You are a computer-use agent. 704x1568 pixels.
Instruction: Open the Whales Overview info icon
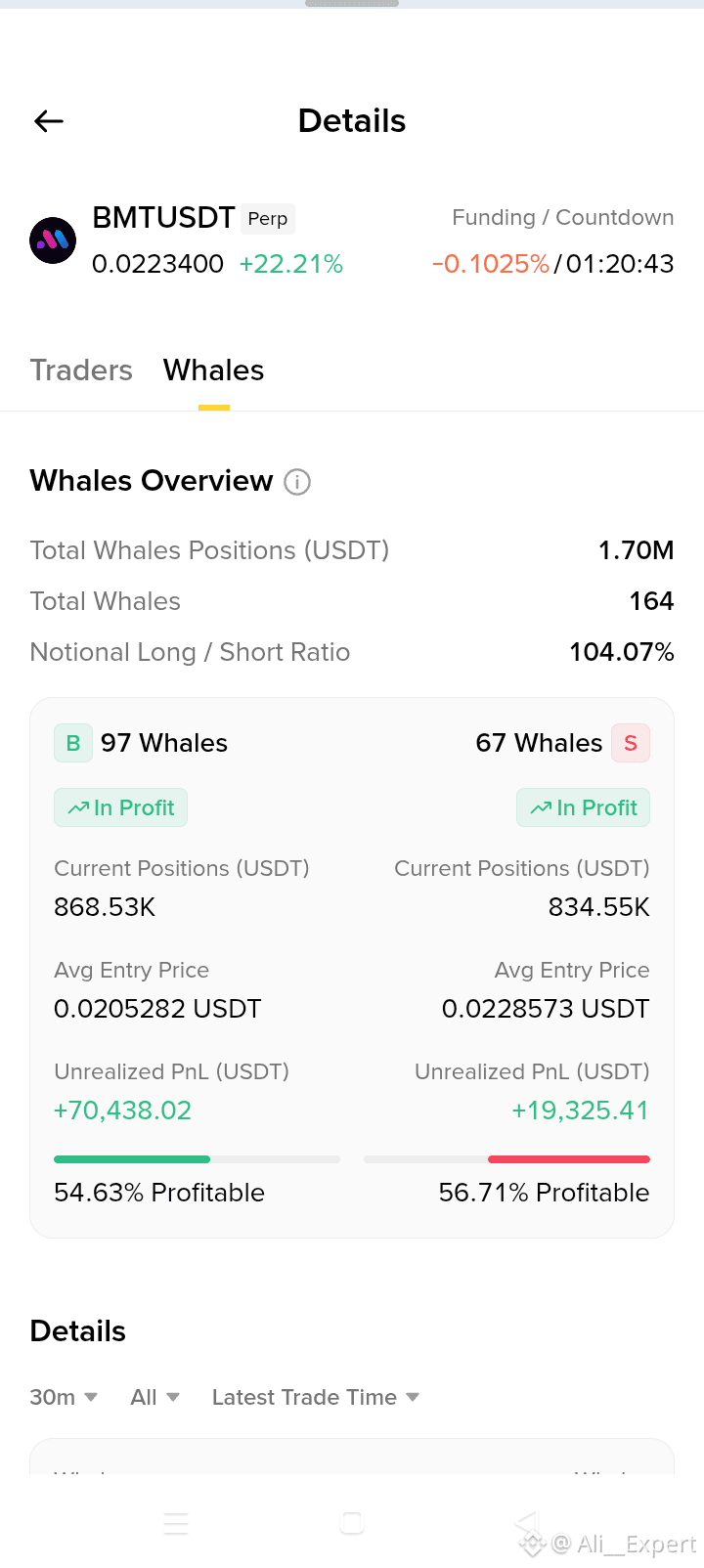(x=297, y=482)
